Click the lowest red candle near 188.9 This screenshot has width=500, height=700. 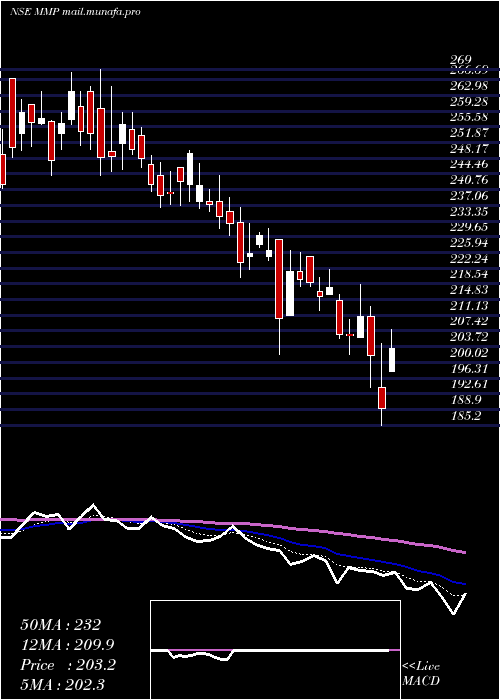point(382,398)
